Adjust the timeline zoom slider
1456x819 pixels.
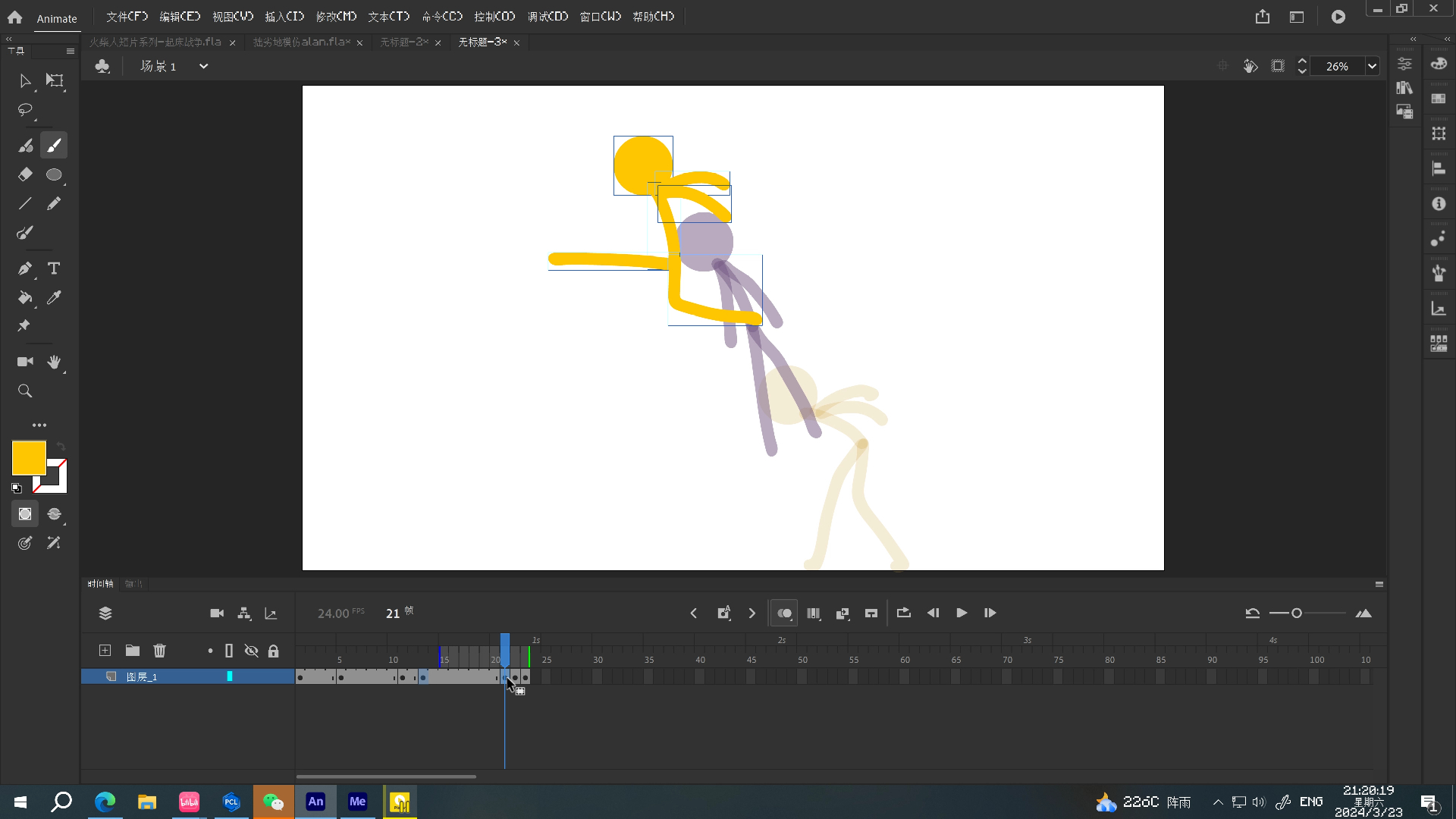[x=1297, y=613]
